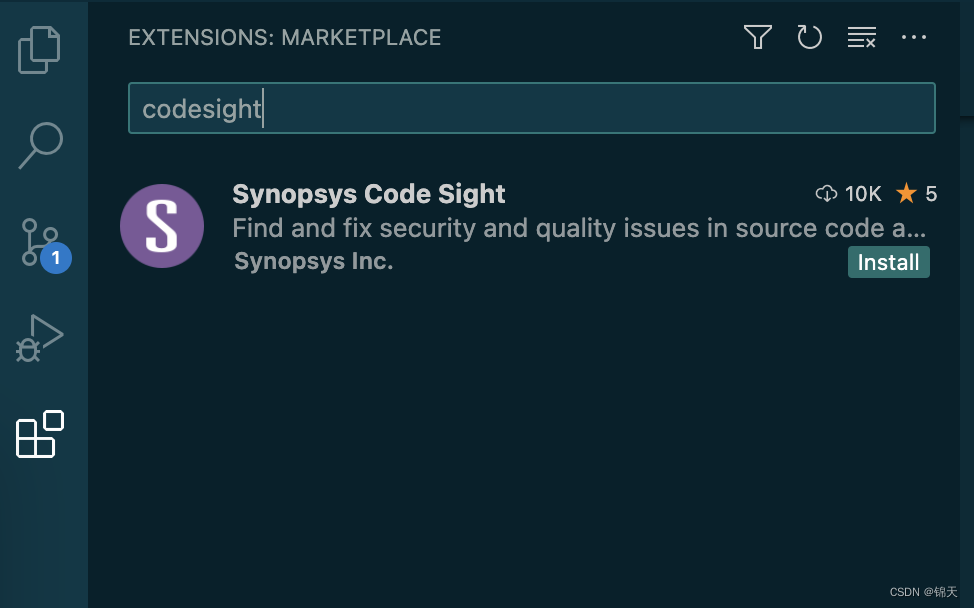Click the EXTENSIONS: MARKETPLACE panel header
Image resolution: width=974 pixels, height=608 pixels.
click(x=284, y=37)
